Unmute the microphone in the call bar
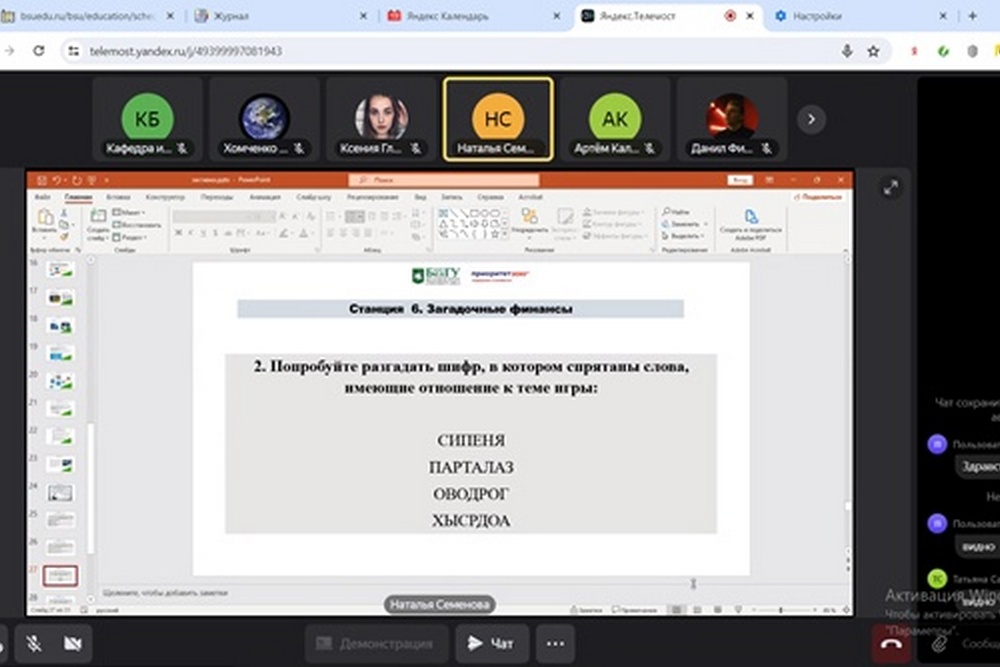Viewport: 1000px width, 667px height. tap(33, 645)
